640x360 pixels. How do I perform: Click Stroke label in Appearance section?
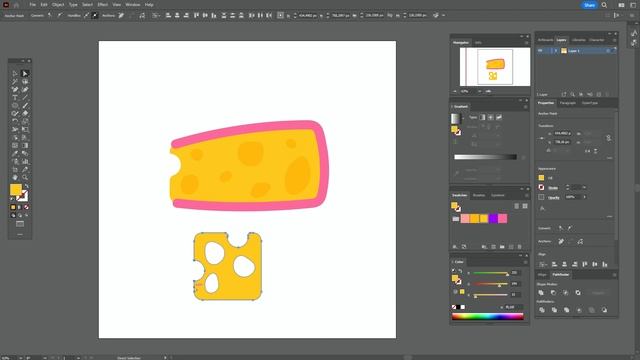tap(553, 188)
